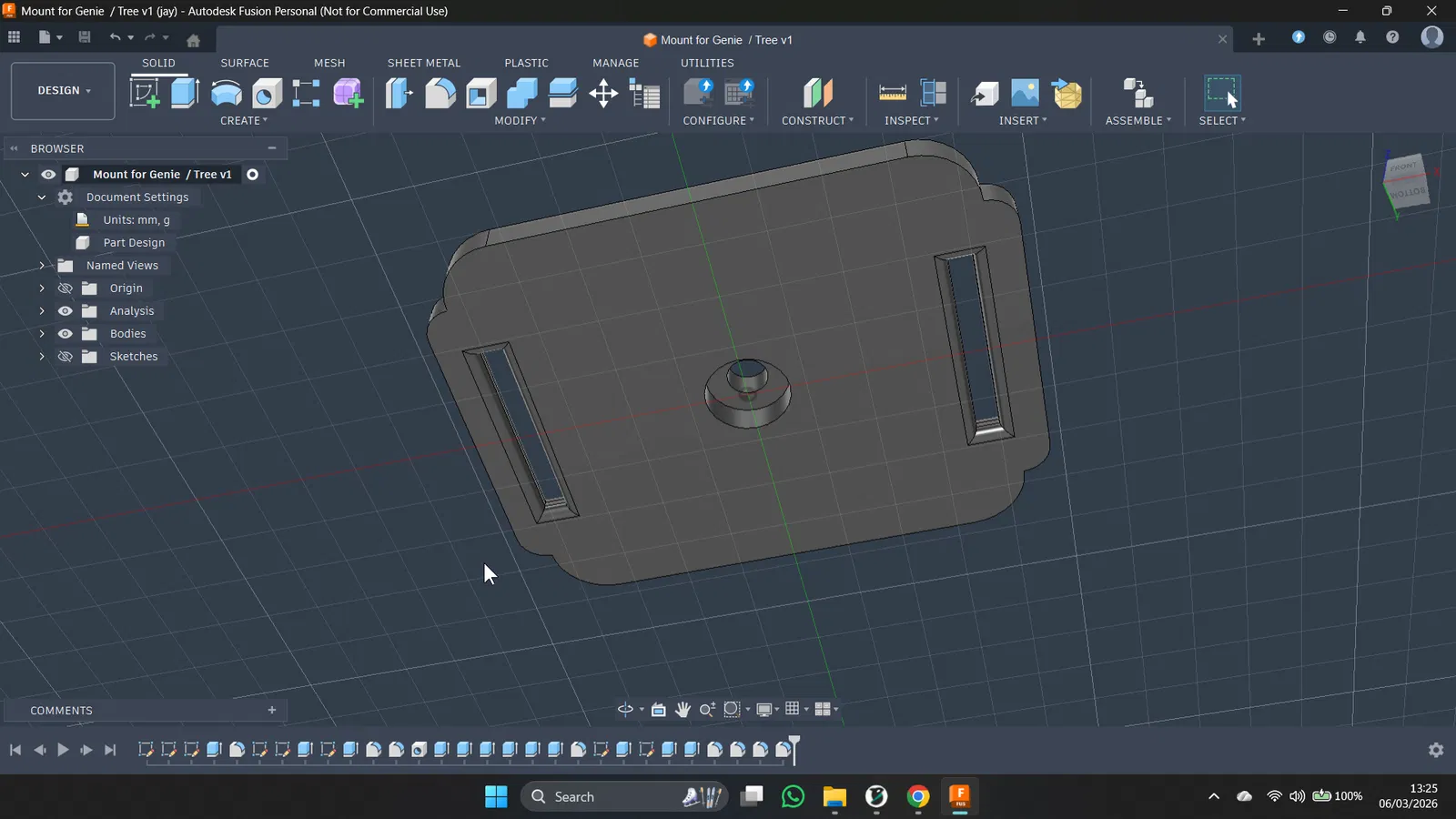1456x819 pixels.
Task: Click the Joint icon in Assemble
Action: point(1137,93)
